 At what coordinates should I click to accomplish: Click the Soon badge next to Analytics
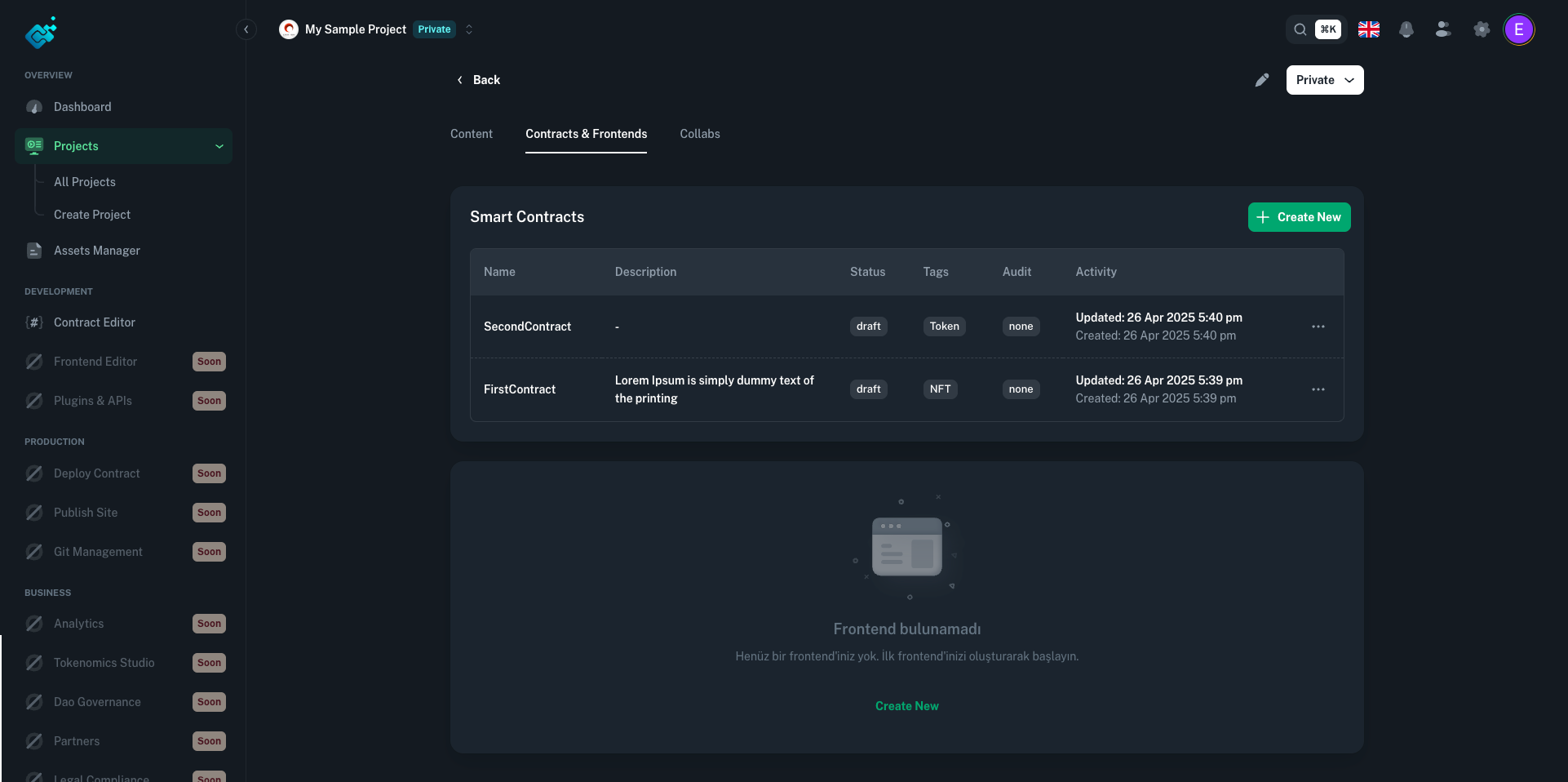(x=209, y=624)
